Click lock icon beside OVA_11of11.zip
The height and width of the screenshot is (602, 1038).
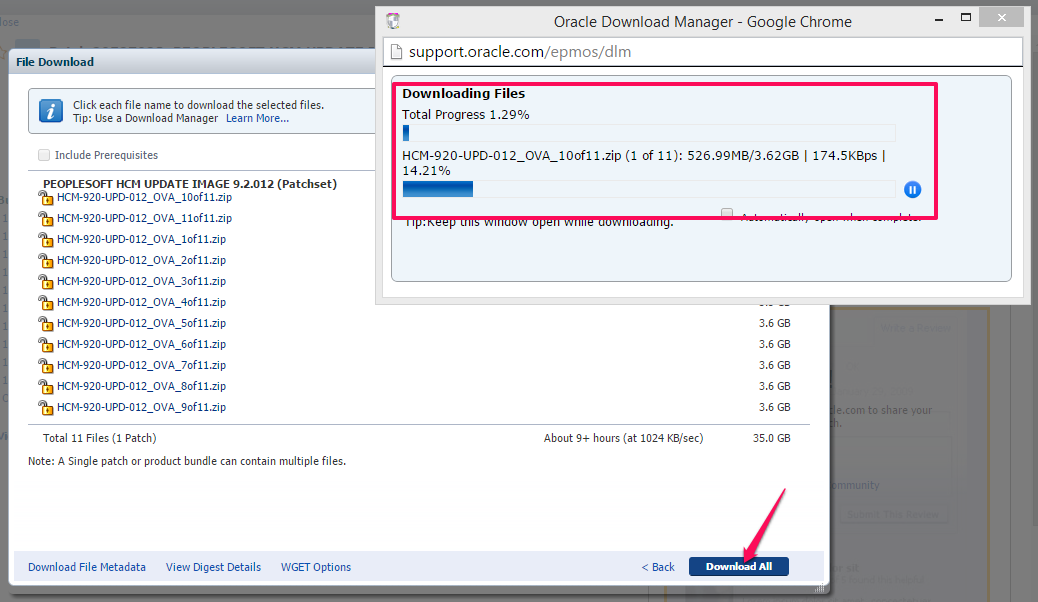pos(45,219)
